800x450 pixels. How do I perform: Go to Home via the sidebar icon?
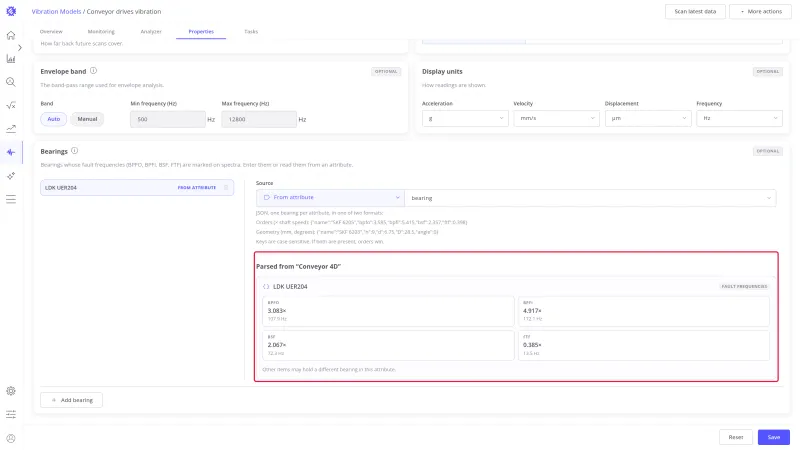(11, 35)
